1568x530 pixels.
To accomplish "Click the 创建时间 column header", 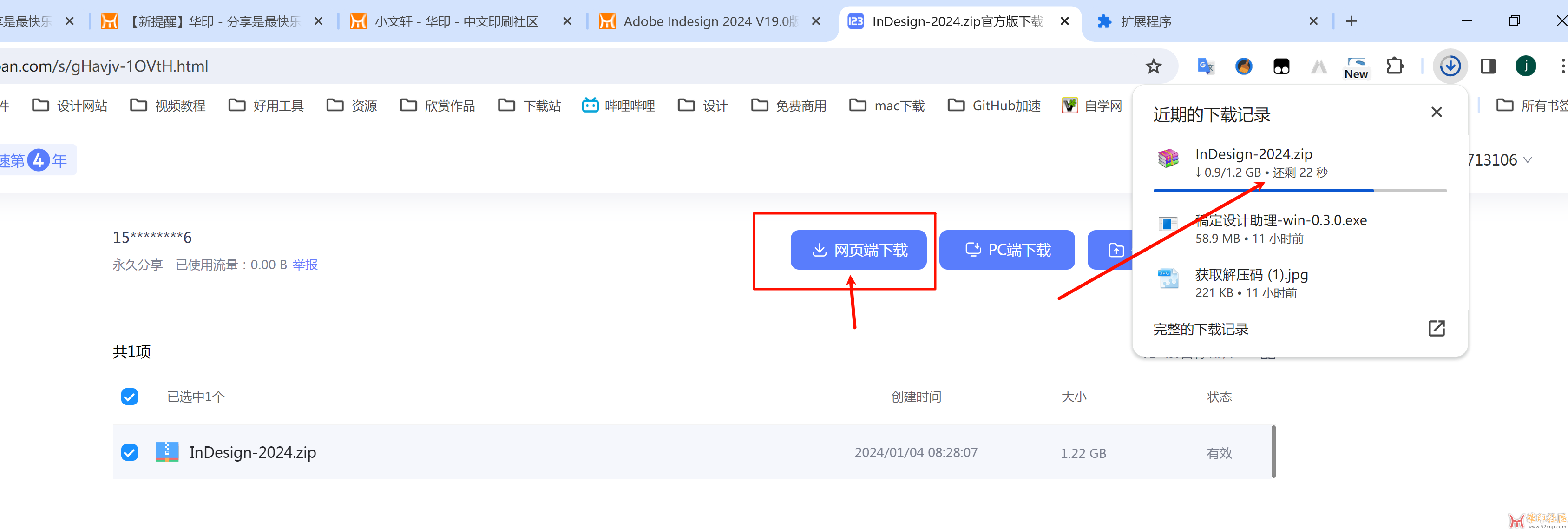I will tap(916, 397).
